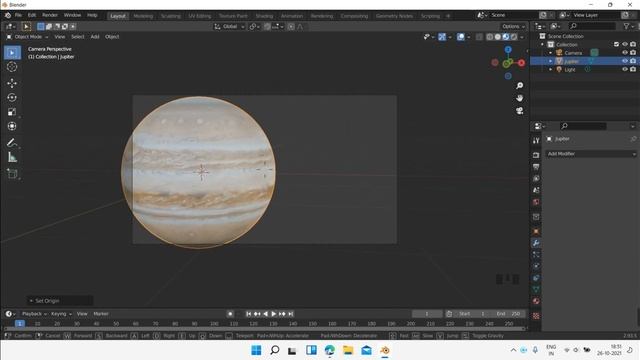The width and height of the screenshot is (640, 360).
Task: Open the Keying dropdown in timeline
Action: (x=61, y=314)
